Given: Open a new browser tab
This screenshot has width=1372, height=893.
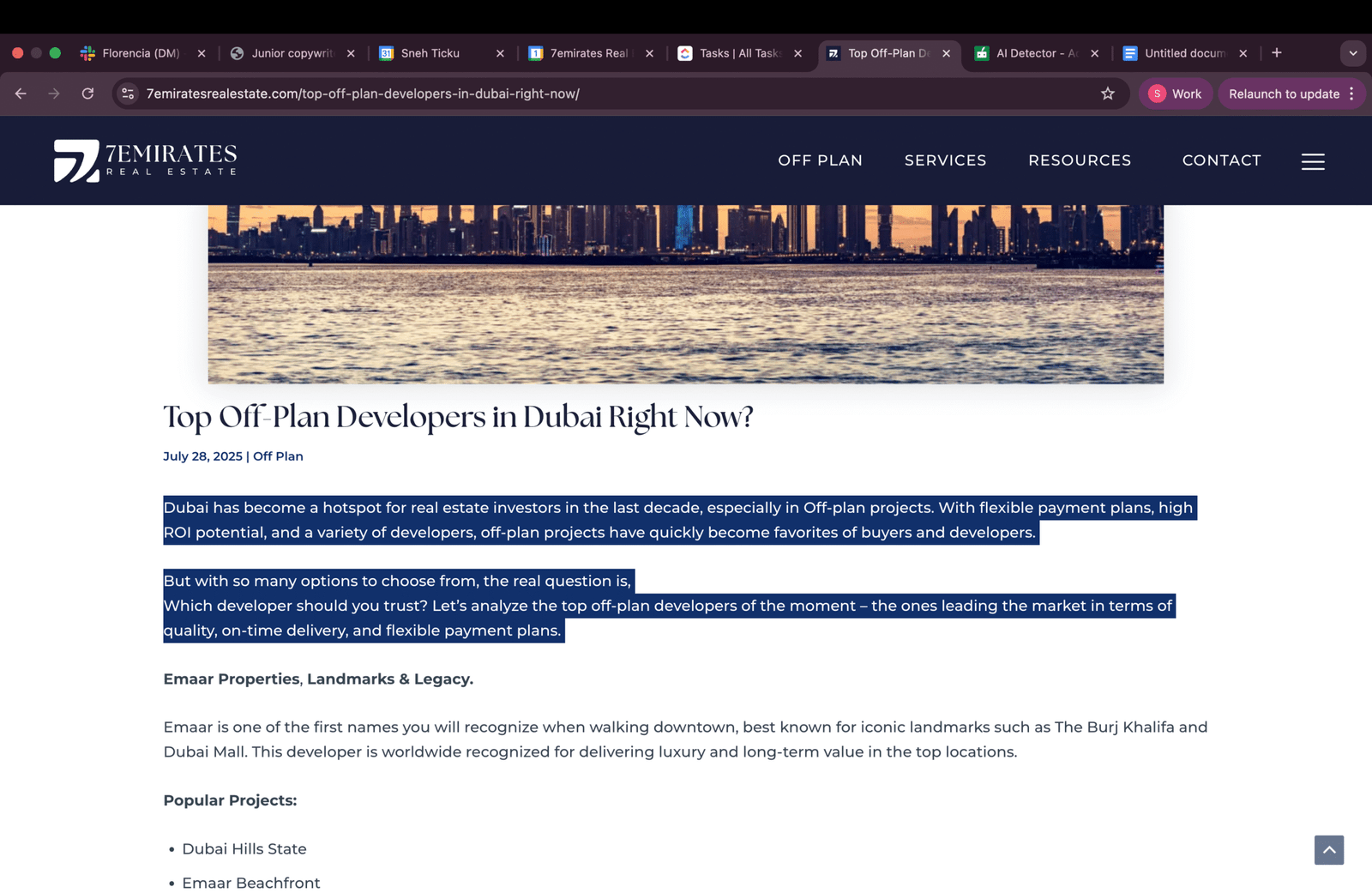Looking at the screenshot, I should coord(1277,53).
